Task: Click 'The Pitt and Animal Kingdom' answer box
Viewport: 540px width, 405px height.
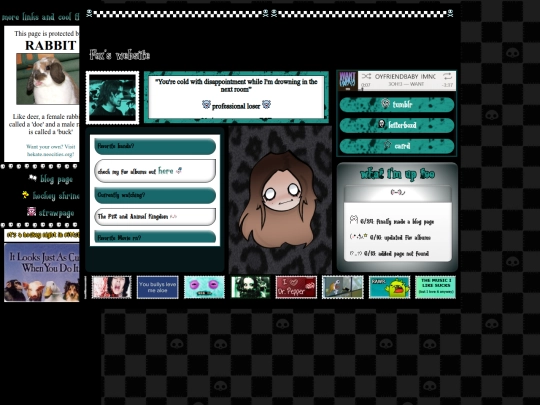Action: (155, 217)
